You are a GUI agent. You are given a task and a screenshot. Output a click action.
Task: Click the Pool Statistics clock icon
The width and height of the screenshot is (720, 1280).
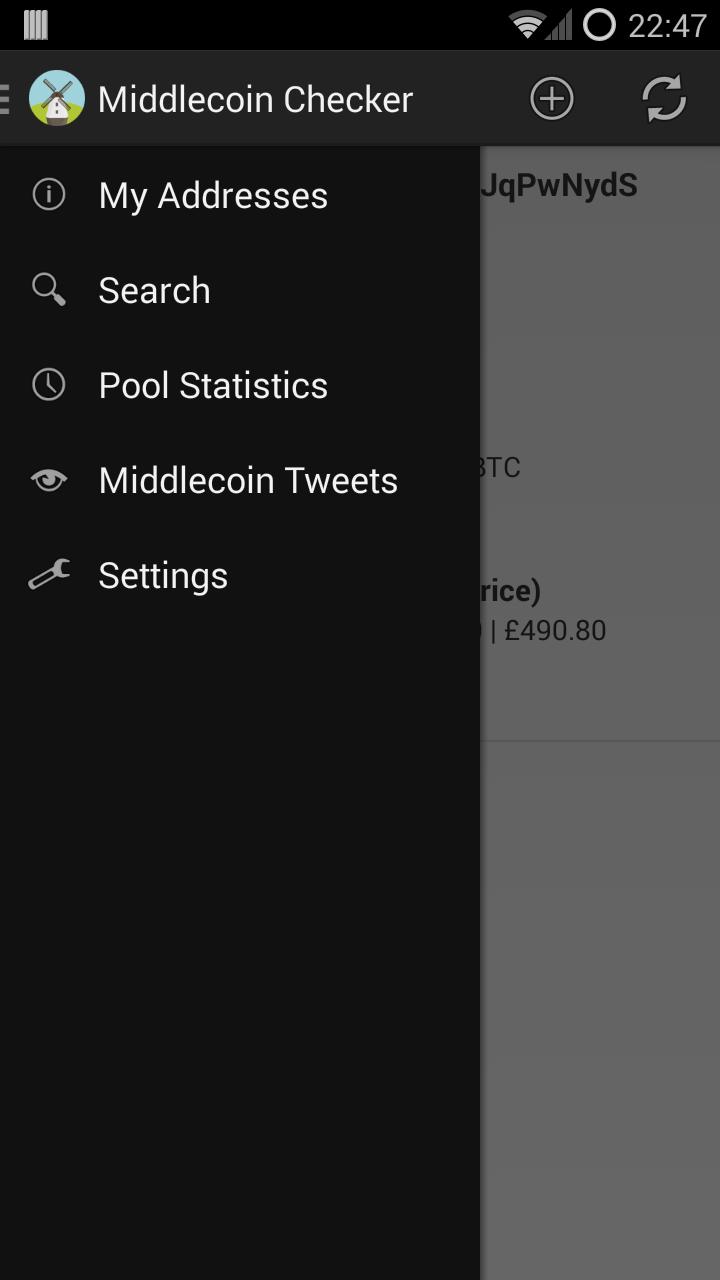(48, 385)
